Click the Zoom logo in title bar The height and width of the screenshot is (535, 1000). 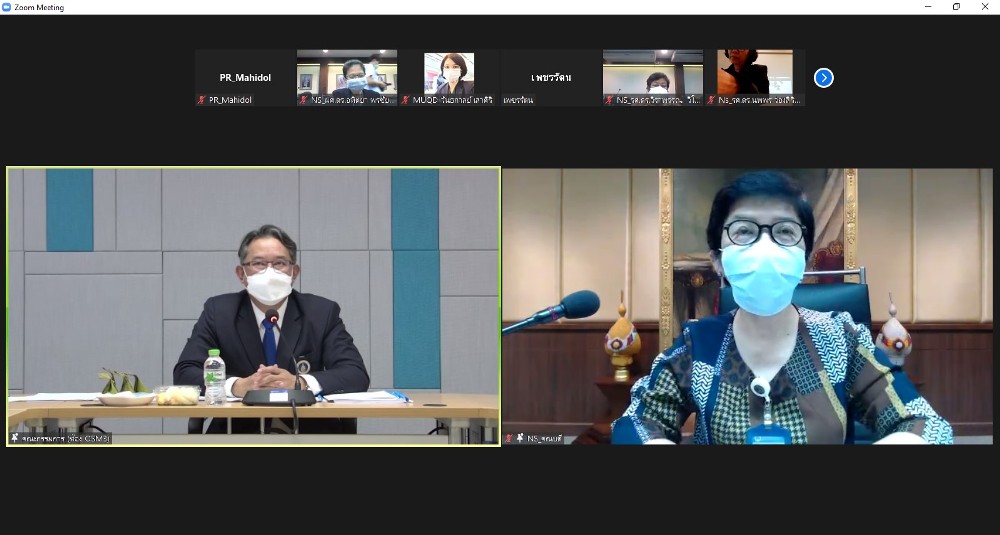tap(7, 7)
